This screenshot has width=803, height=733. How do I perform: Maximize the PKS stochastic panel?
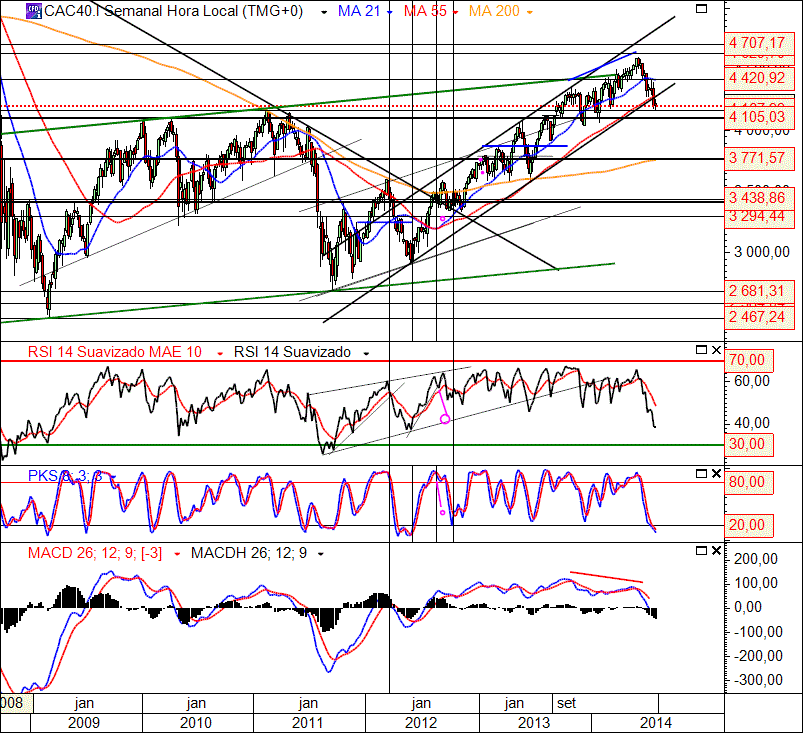pos(702,474)
